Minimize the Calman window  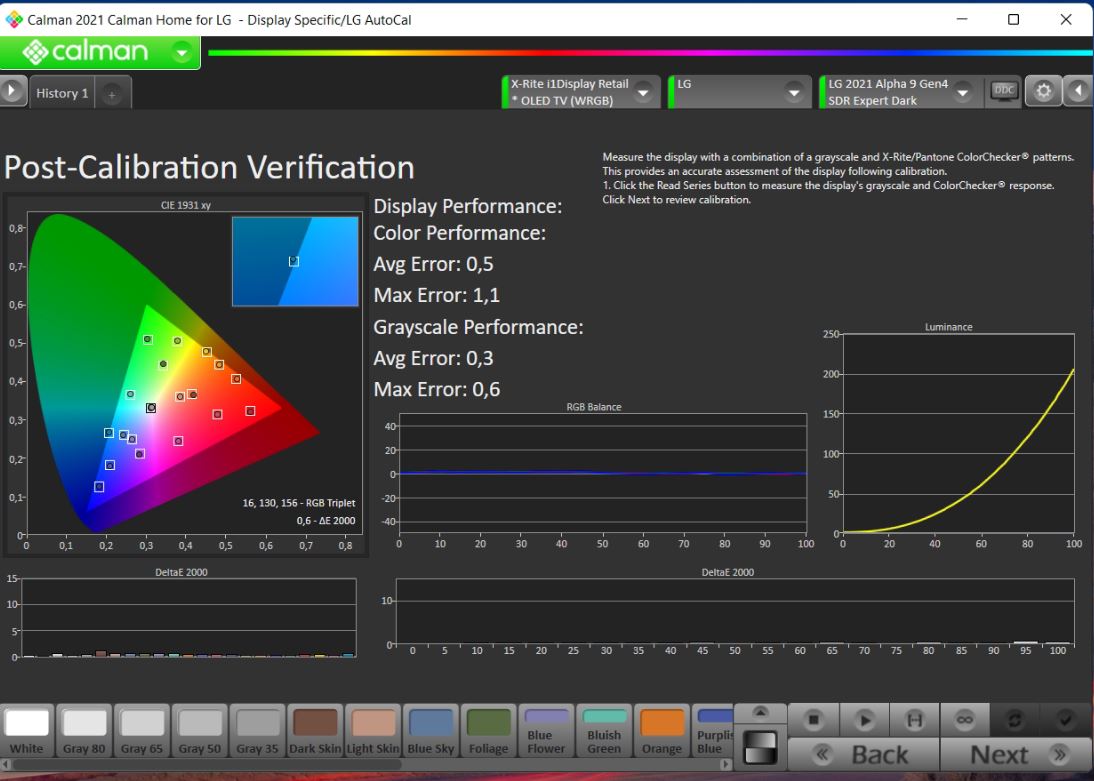pyautogui.click(x=962, y=19)
